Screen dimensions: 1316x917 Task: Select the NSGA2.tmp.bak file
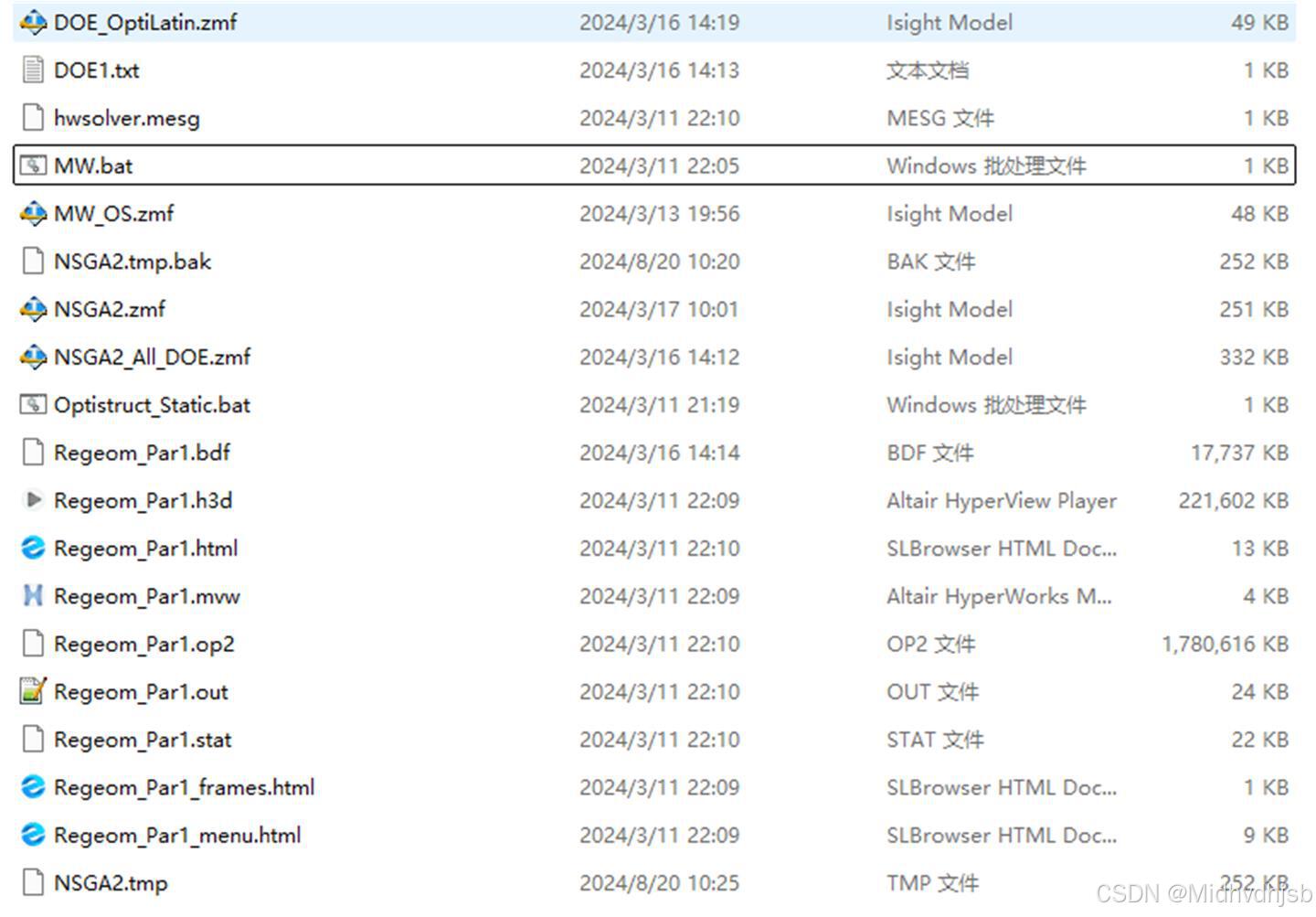pyautogui.click(x=132, y=261)
